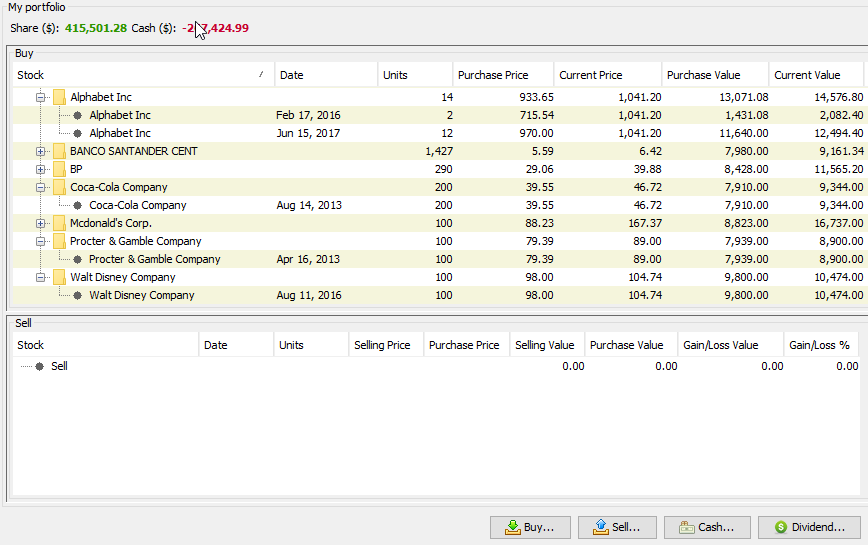Sort Sell table by Date column
Screen dimensions: 868x545
pyautogui.click(x=236, y=345)
